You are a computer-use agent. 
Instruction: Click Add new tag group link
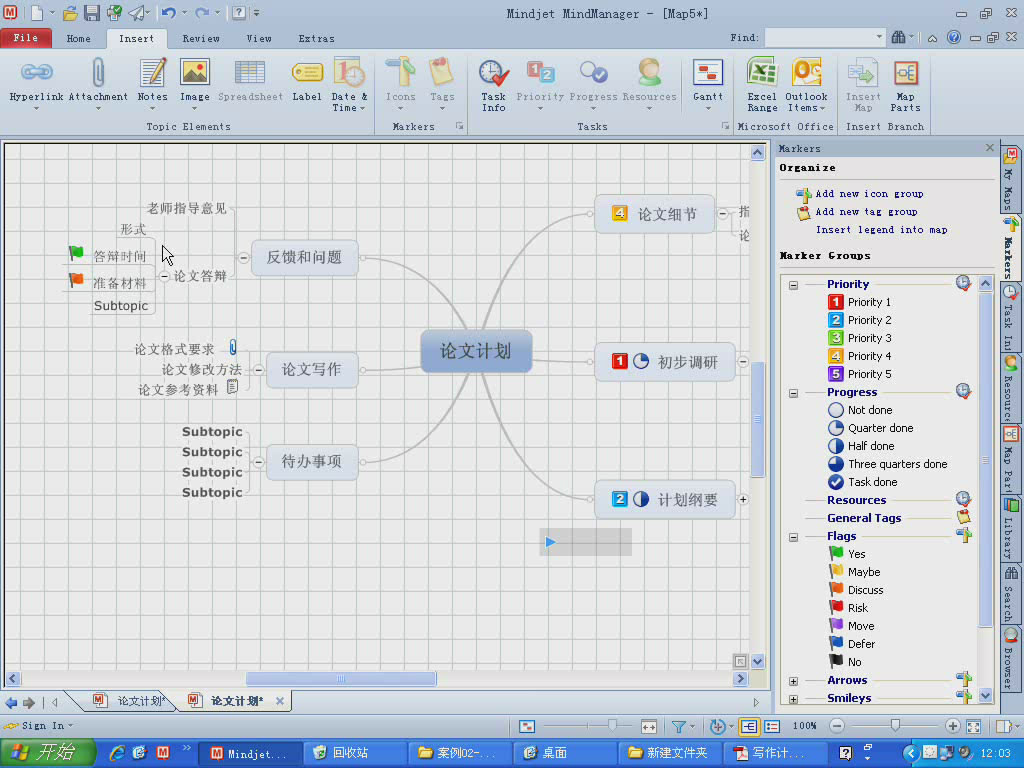tap(867, 212)
